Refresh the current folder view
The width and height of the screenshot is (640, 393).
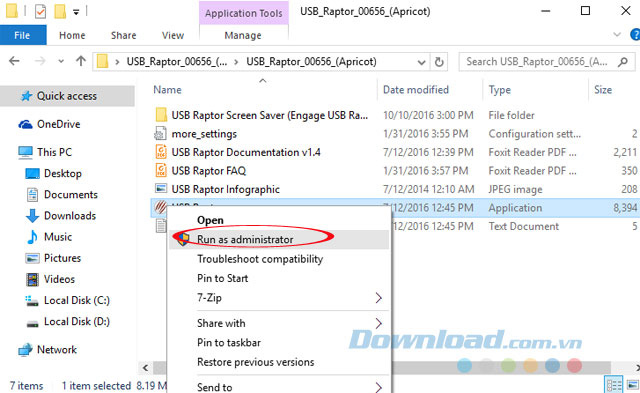(439, 62)
